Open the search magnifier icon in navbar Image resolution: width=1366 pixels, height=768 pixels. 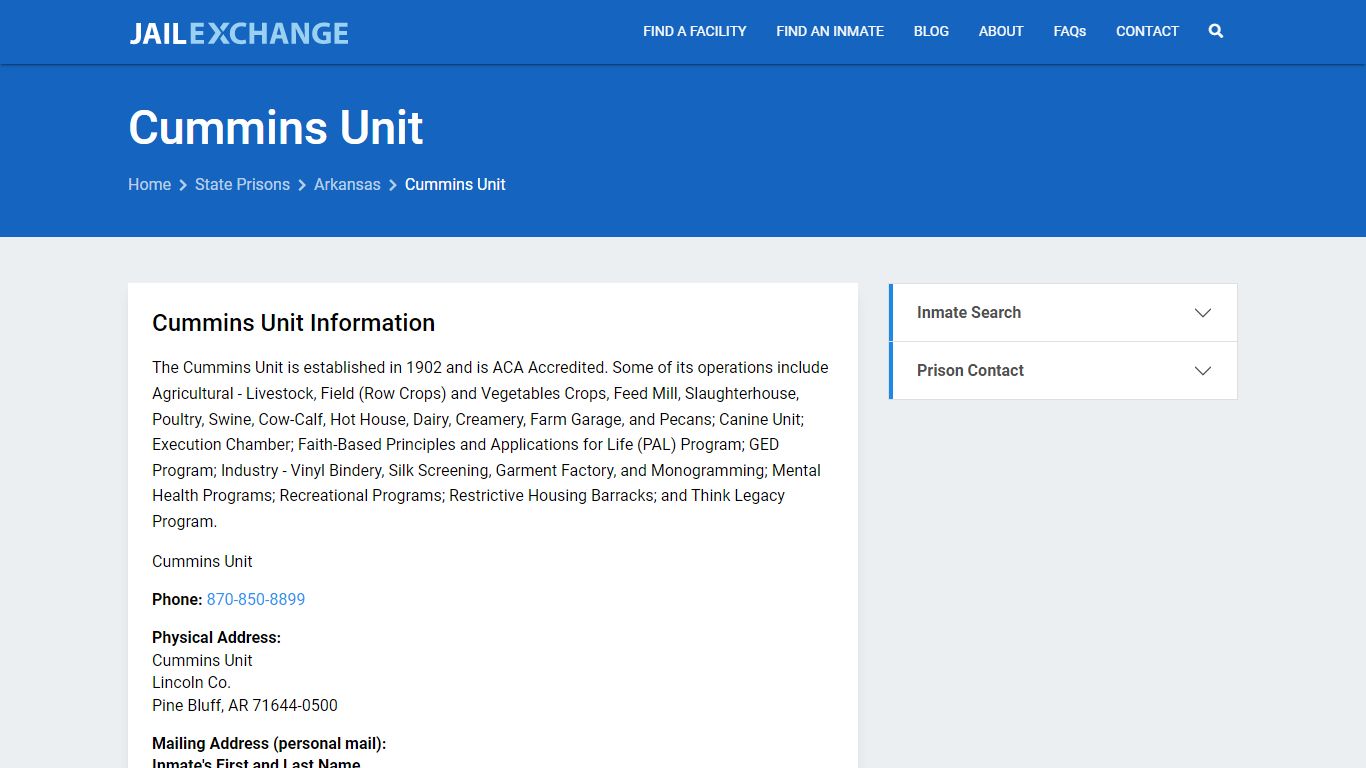tap(1215, 31)
